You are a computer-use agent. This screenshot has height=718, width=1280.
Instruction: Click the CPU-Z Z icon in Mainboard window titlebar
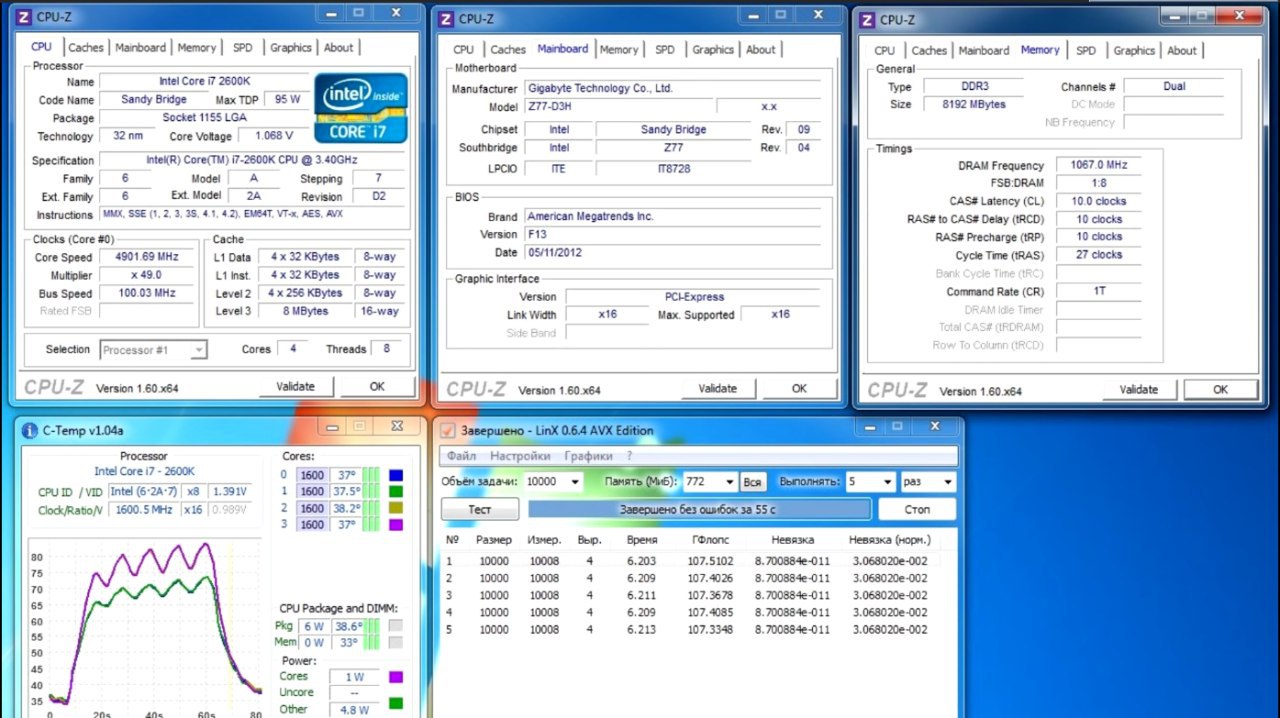click(445, 18)
